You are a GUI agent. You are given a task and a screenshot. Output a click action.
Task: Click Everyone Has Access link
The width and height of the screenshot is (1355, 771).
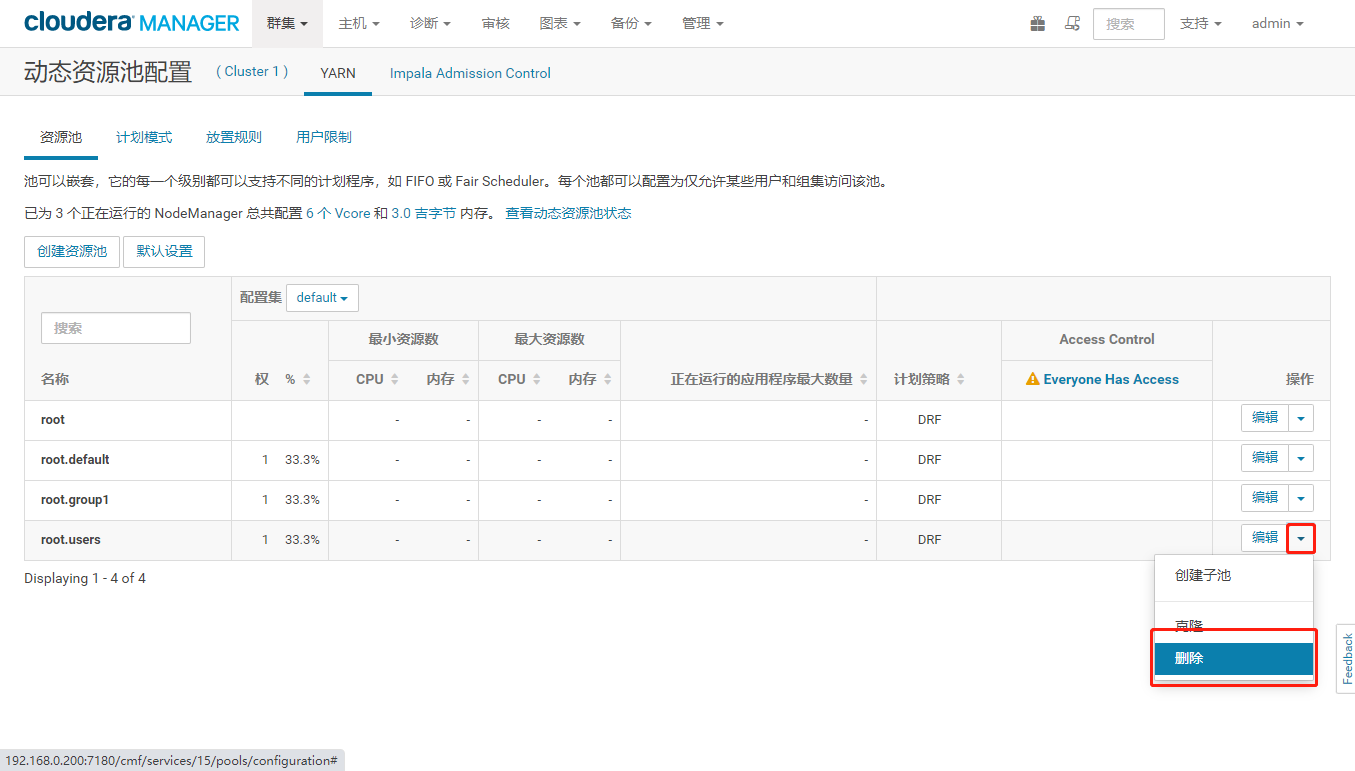1111,379
